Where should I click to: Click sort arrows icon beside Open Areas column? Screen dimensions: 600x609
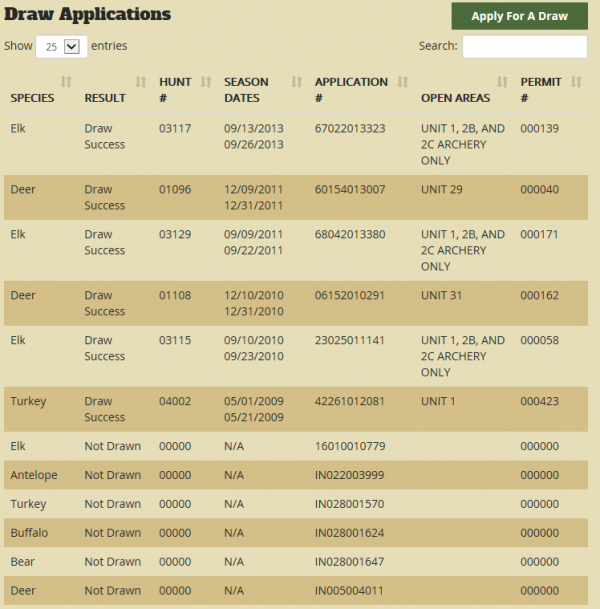click(x=503, y=81)
